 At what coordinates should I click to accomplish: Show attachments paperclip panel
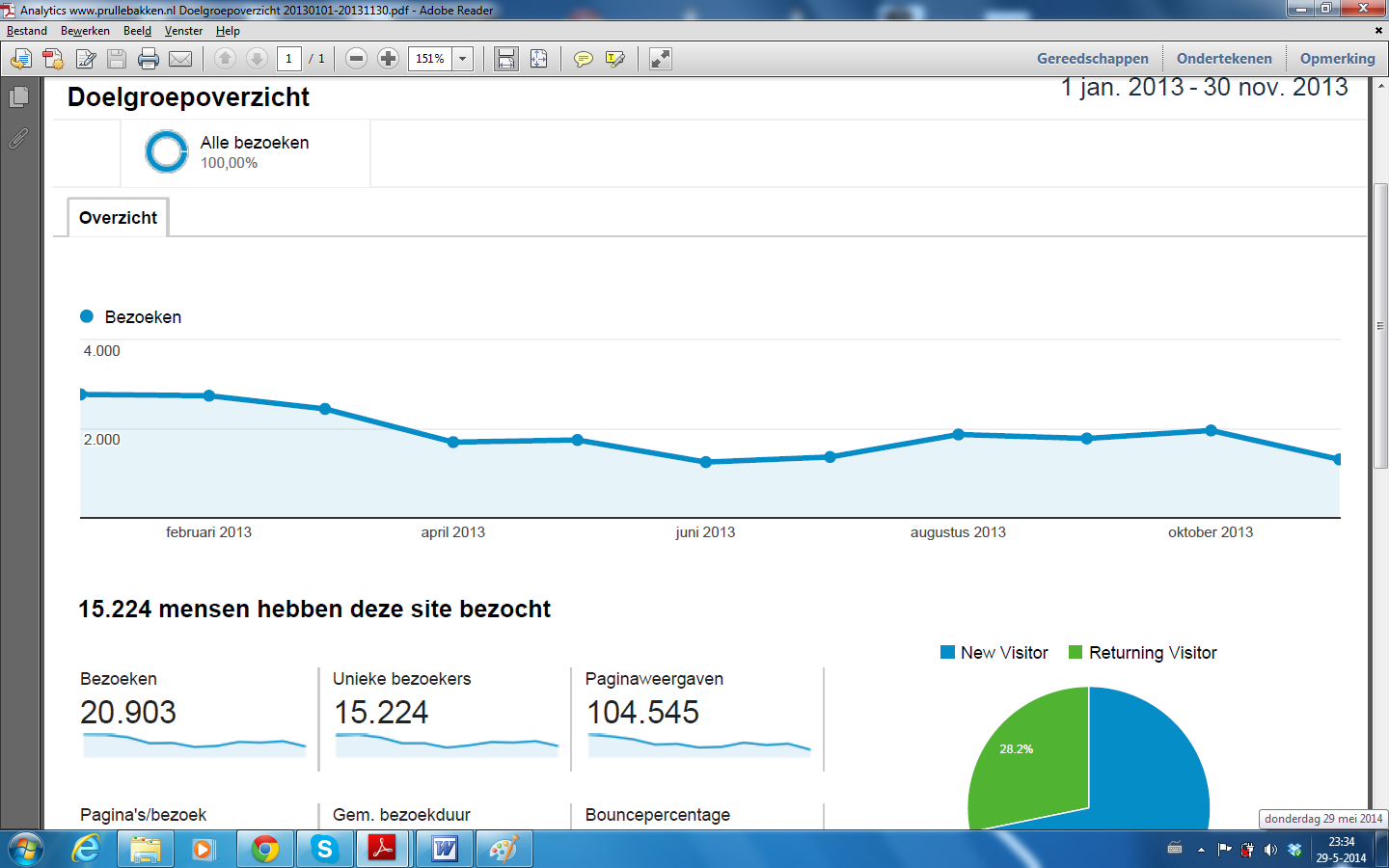pyautogui.click(x=18, y=139)
